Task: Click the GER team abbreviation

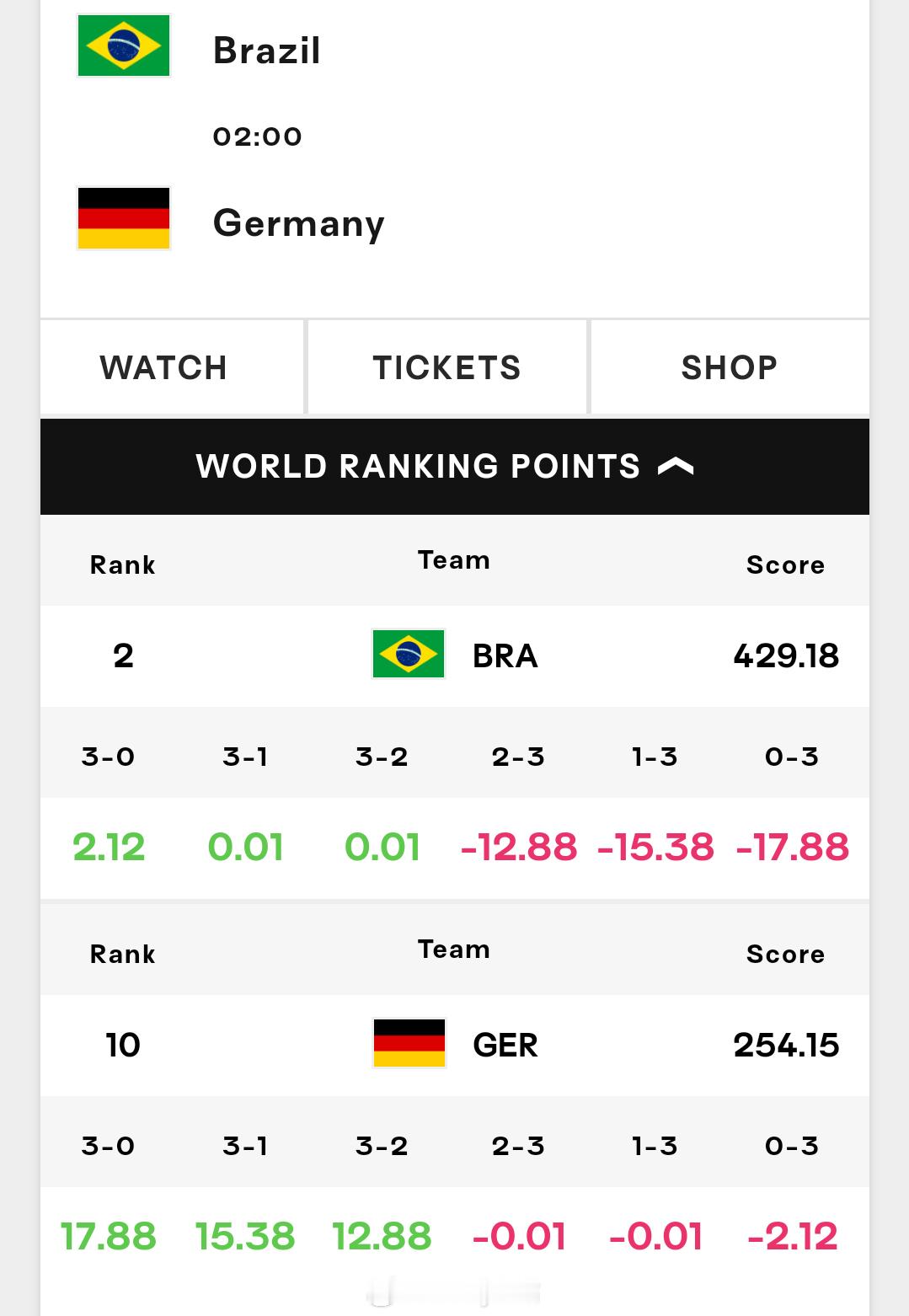Action: tap(505, 1046)
